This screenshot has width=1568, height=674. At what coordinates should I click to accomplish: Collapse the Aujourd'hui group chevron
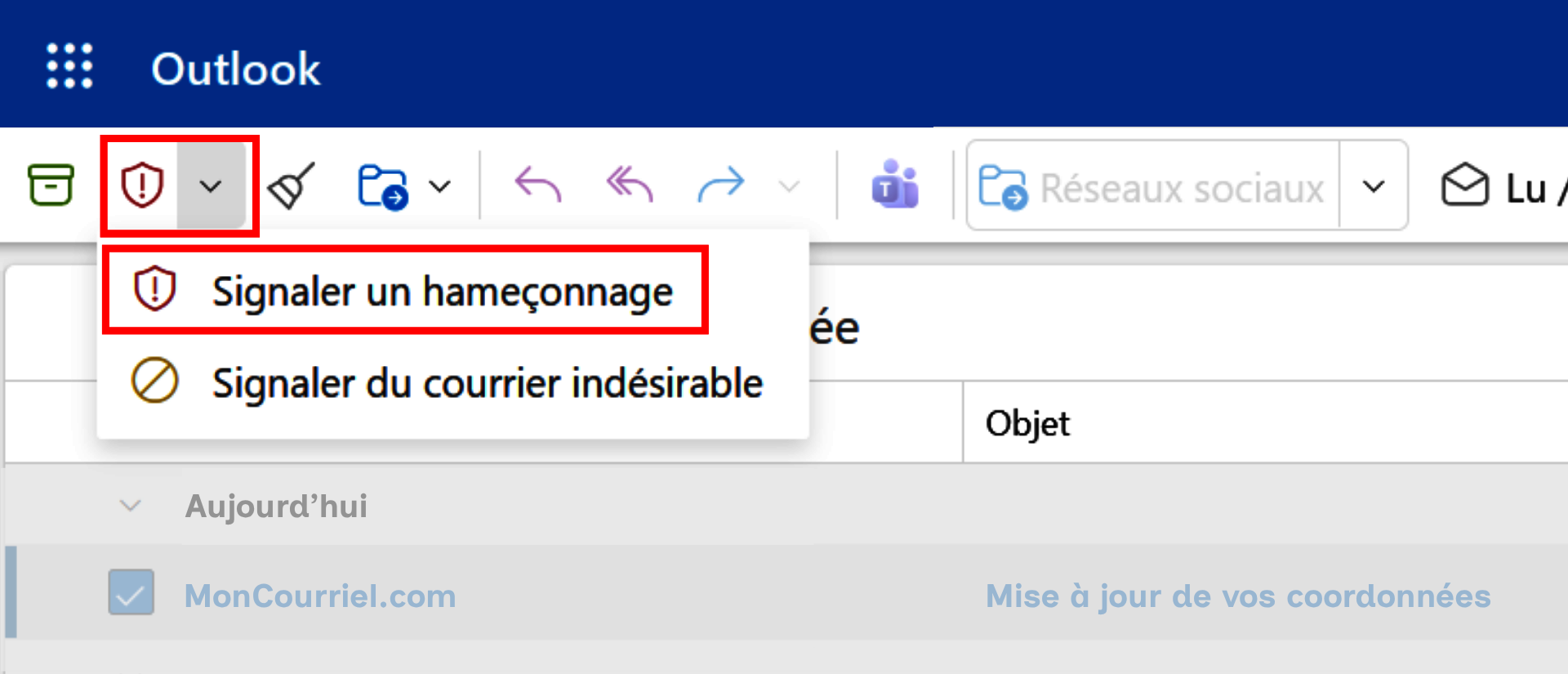(x=131, y=506)
